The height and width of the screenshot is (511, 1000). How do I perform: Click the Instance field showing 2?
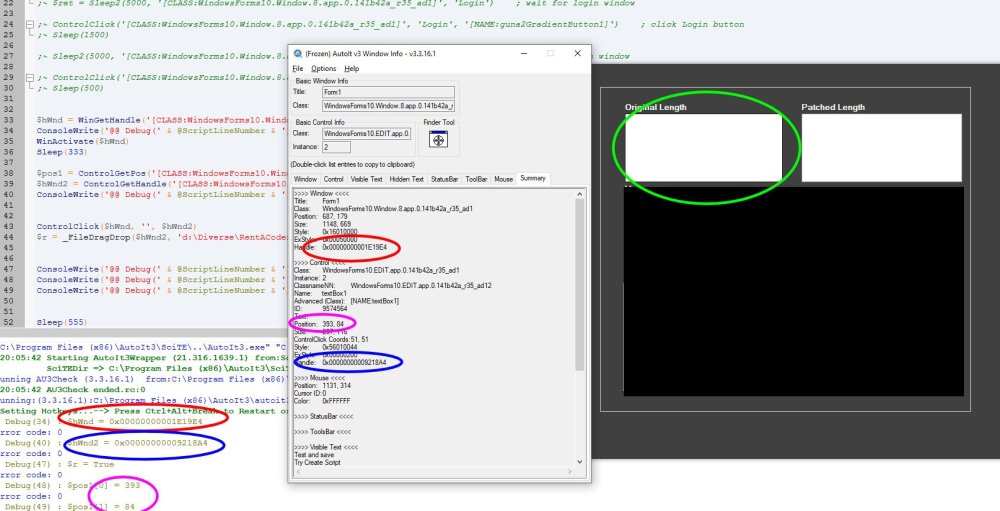click(335, 147)
